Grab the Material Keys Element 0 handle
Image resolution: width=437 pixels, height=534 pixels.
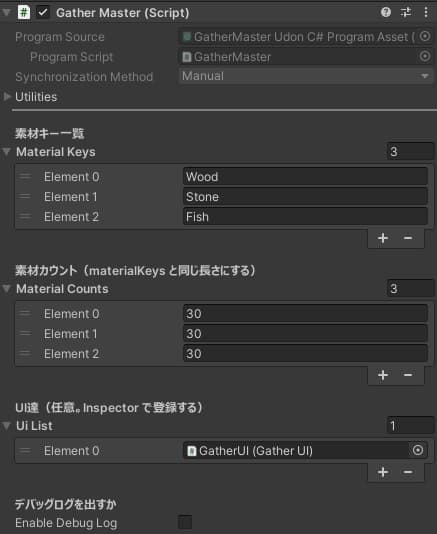coord(25,176)
